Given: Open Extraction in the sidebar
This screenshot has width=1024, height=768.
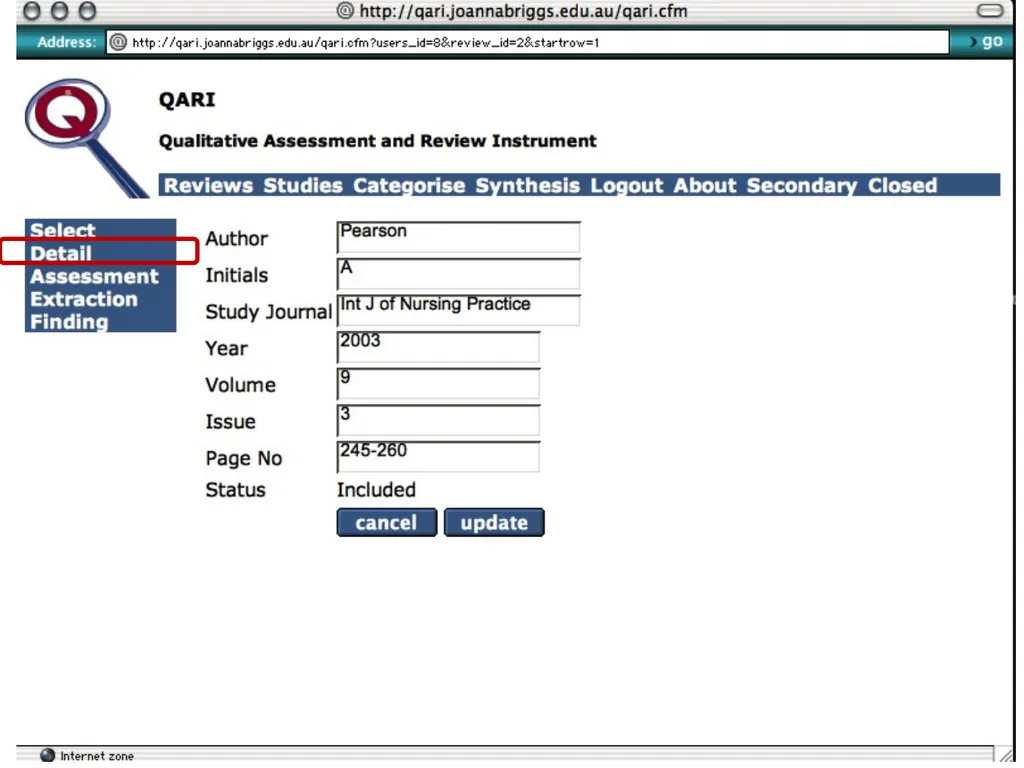Looking at the screenshot, I should click(84, 299).
